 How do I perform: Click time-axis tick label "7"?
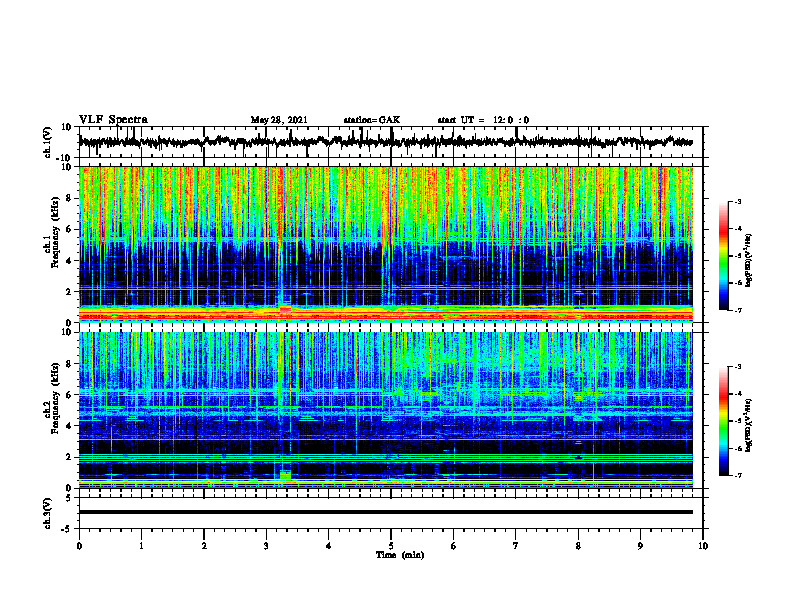tap(516, 546)
